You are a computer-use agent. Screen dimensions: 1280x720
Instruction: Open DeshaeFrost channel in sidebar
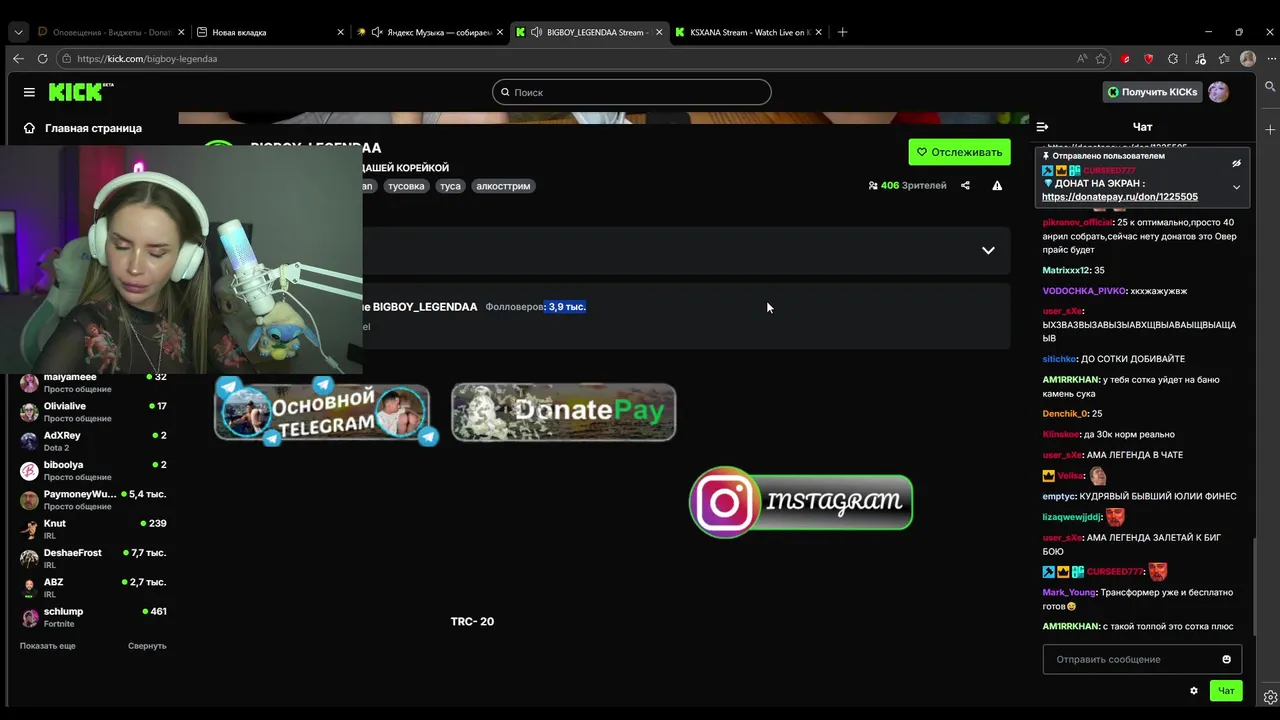93,558
